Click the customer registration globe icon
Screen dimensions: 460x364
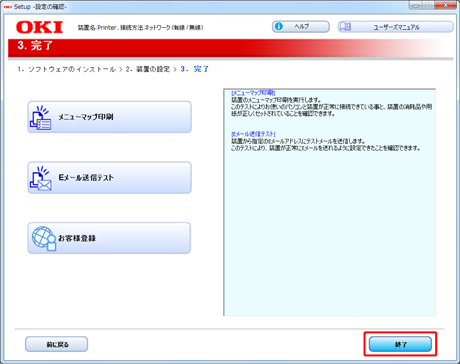click(44, 238)
